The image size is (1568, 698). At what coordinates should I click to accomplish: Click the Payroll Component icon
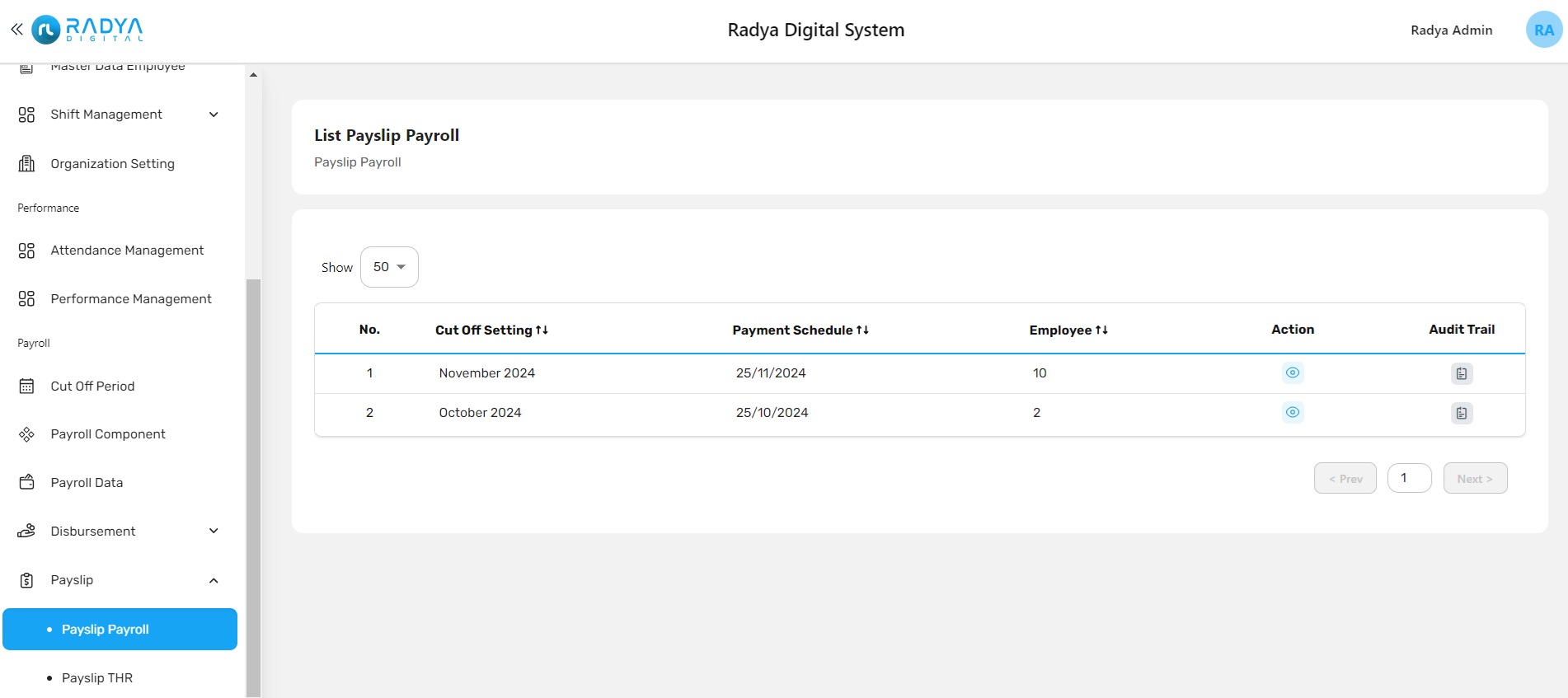click(x=26, y=434)
